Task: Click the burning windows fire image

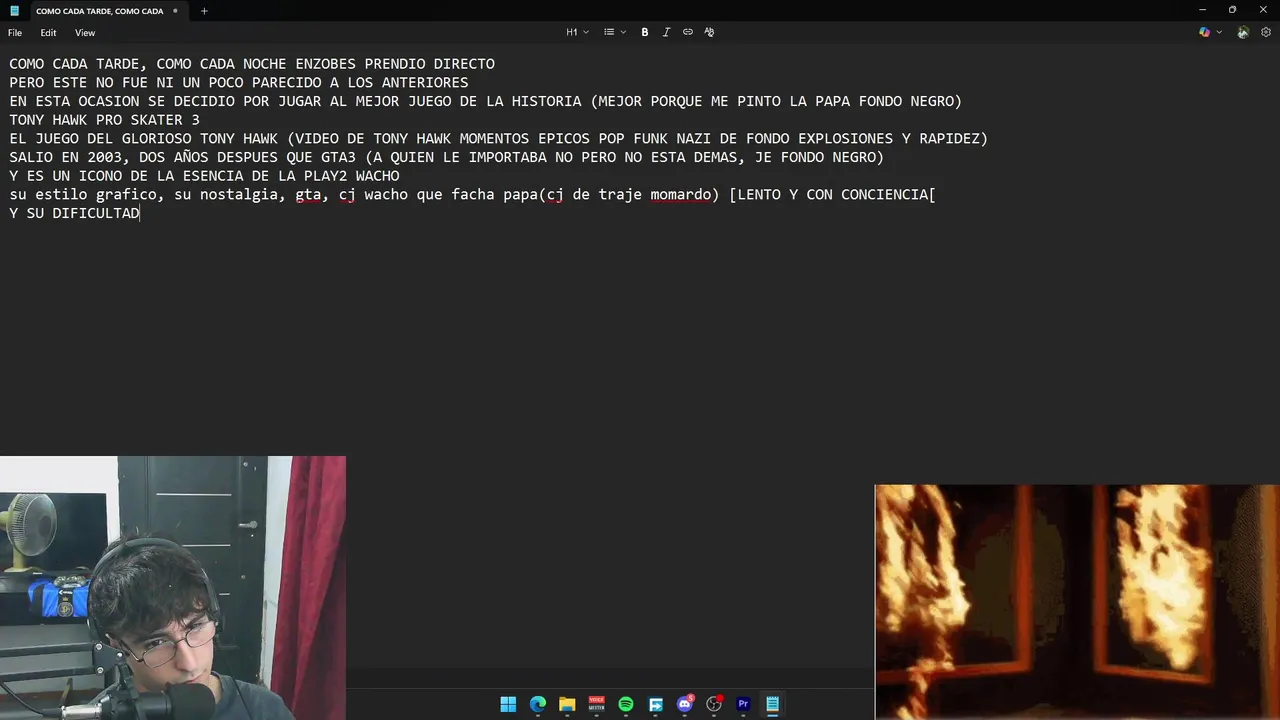Action: [x=1077, y=602]
